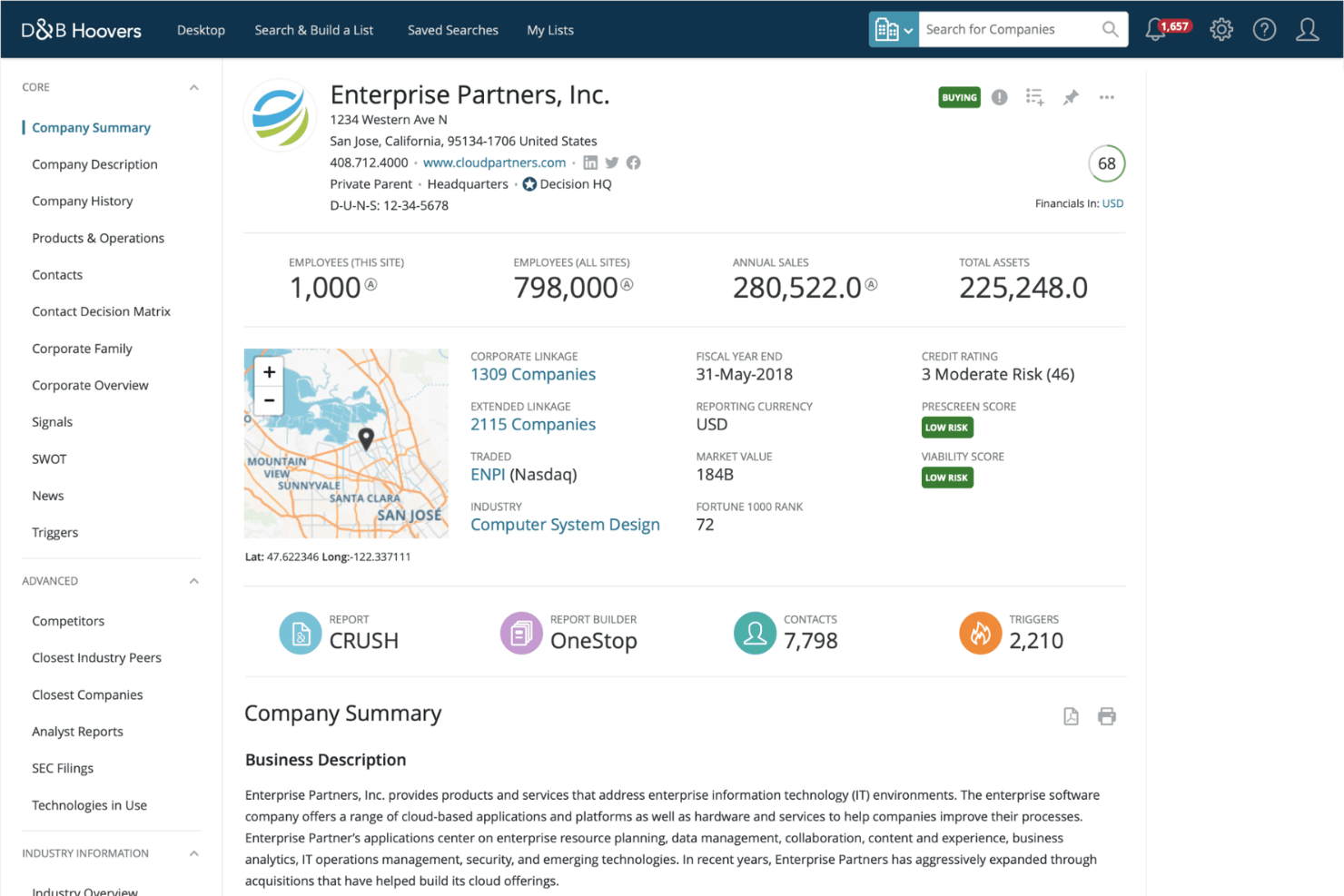
Task: Open Signals in sidebar
Action: 52,422
